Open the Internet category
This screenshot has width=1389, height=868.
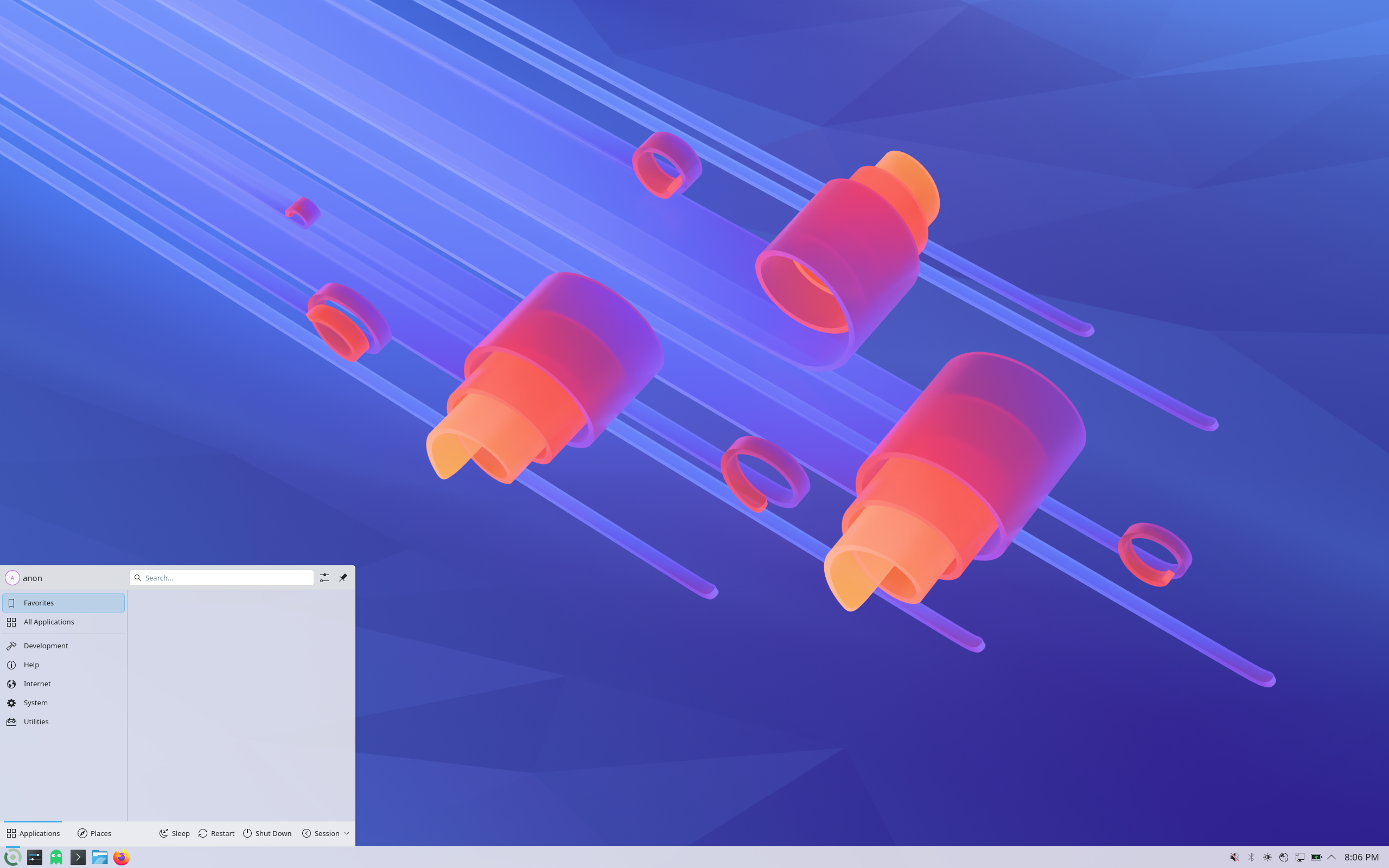click(63, 683)
